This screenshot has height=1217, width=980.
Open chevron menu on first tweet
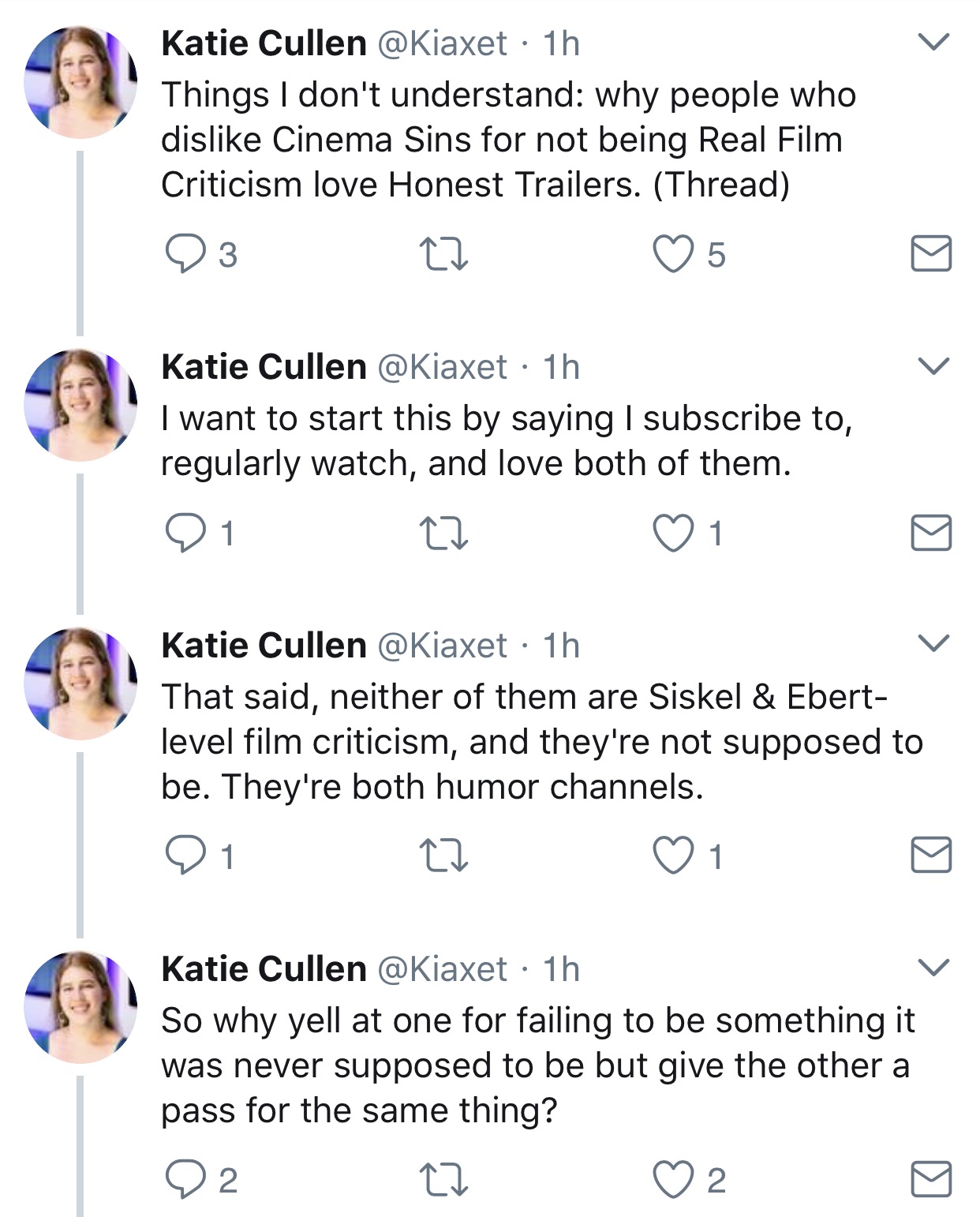pyautogui.click(x=934, y=42)
